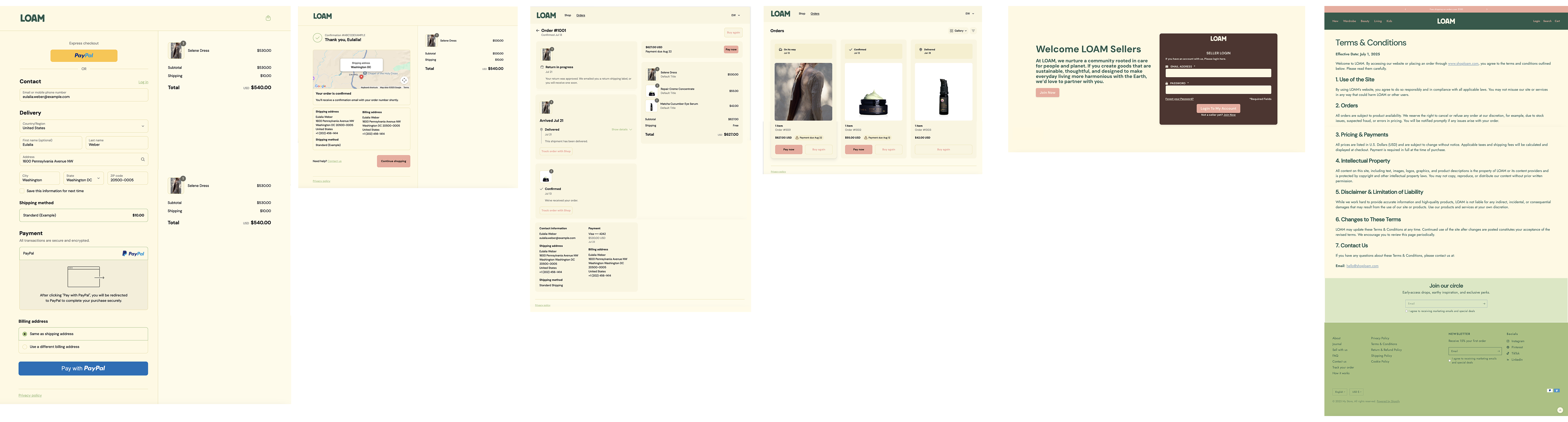Select Standard (Example) shipping method
Image resolution: width=1568 pixels, height=422 pixels.
(x=84, y=215)
